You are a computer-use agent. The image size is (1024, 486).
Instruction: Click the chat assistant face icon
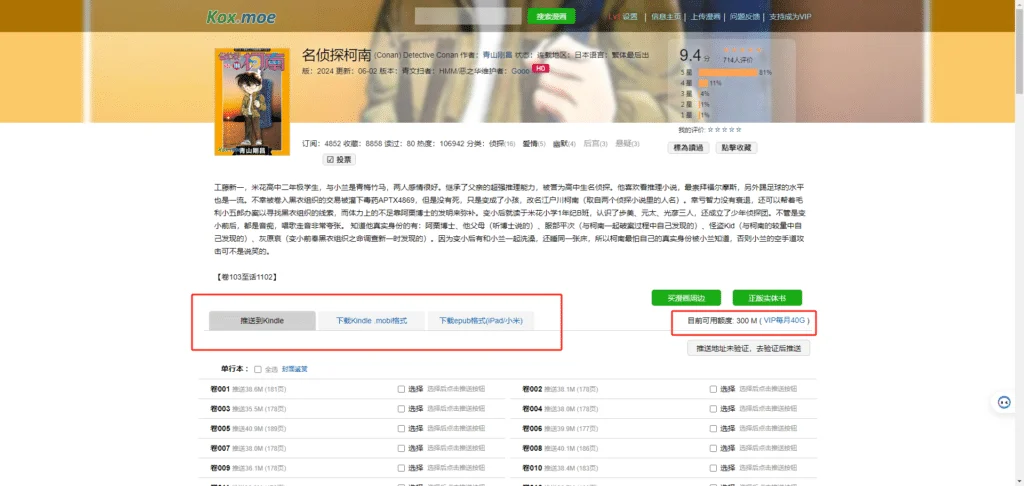click(1004, 402)
